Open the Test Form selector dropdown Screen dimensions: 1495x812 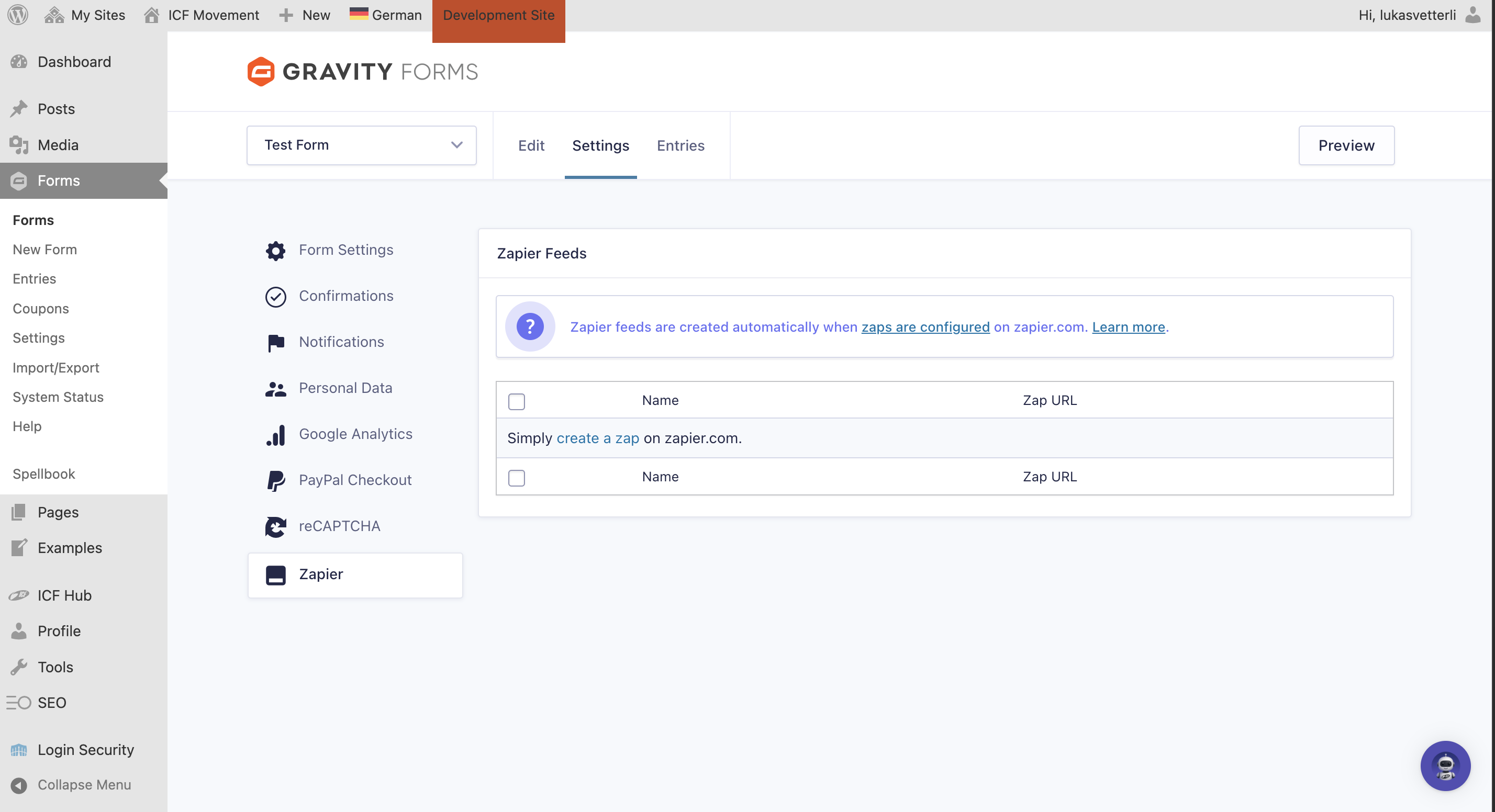[x=361, y=145]
